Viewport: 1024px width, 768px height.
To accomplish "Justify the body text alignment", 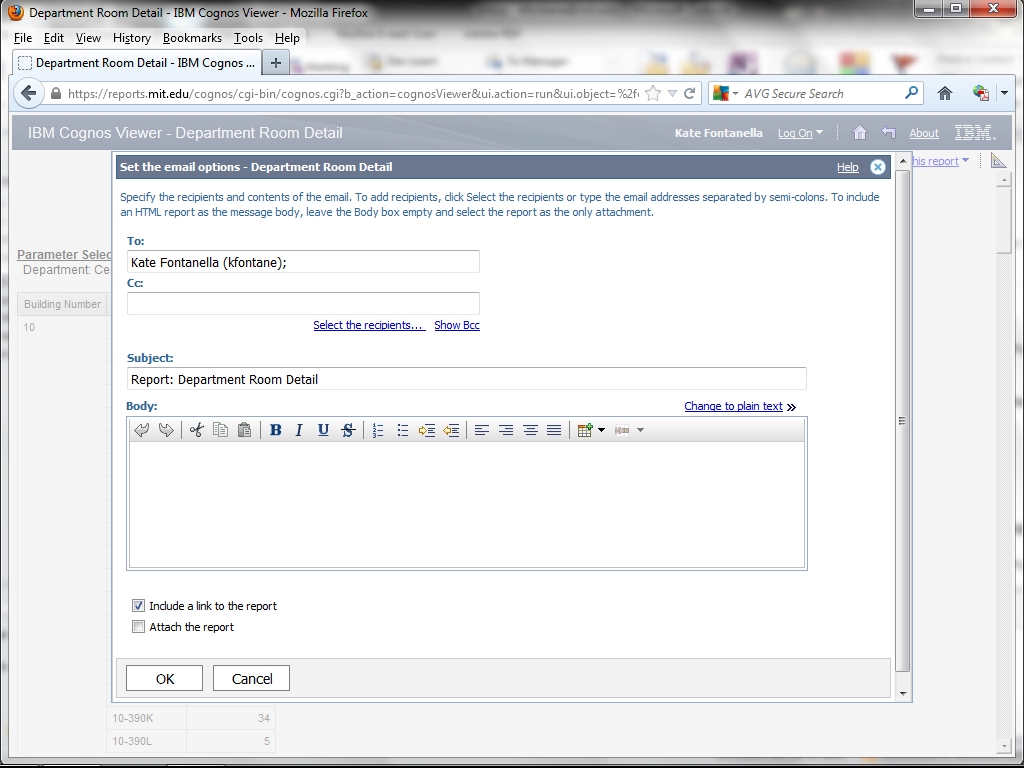I will (554, 430).
